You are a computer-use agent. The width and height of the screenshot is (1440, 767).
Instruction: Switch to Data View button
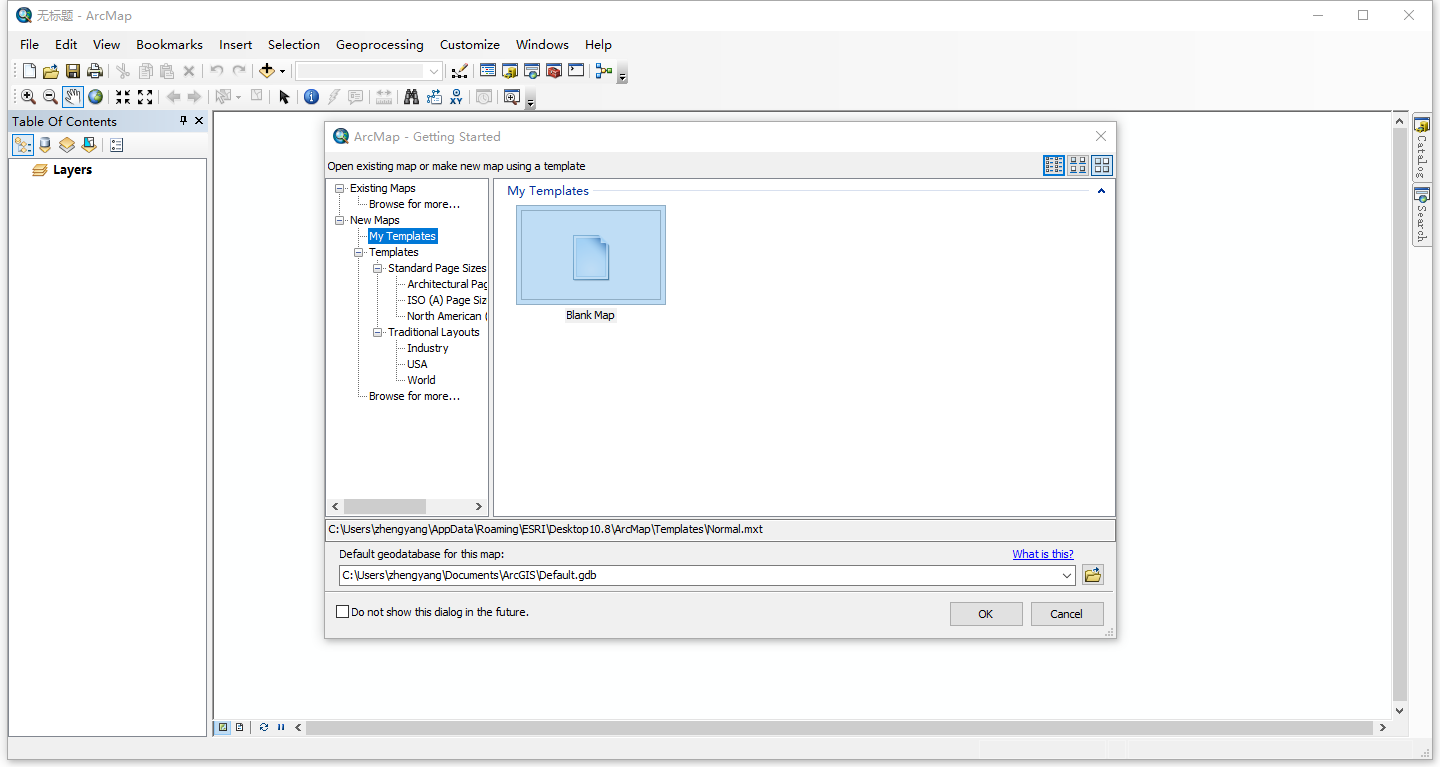tap(224, 728)
